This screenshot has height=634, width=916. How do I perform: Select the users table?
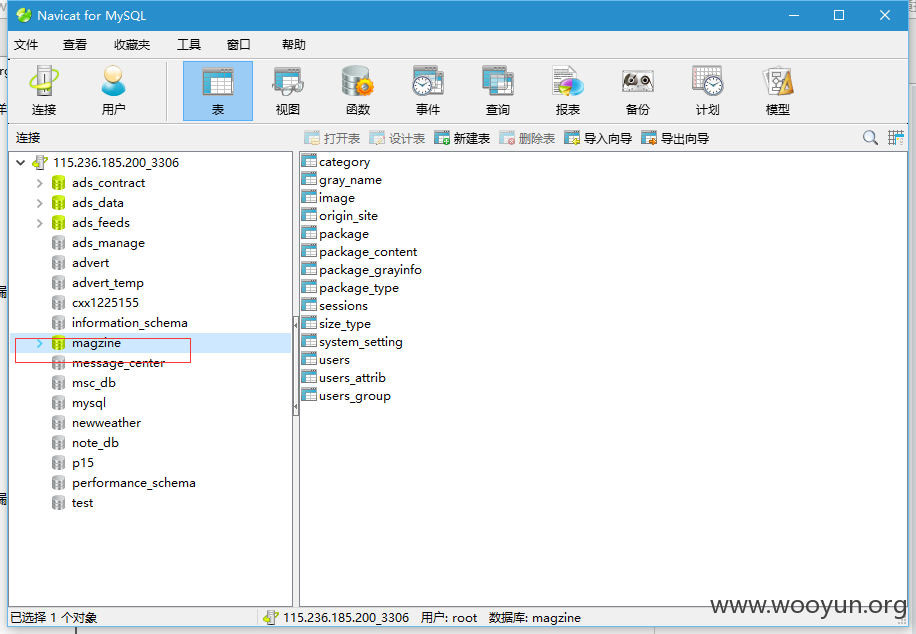[x=326, y=360]
